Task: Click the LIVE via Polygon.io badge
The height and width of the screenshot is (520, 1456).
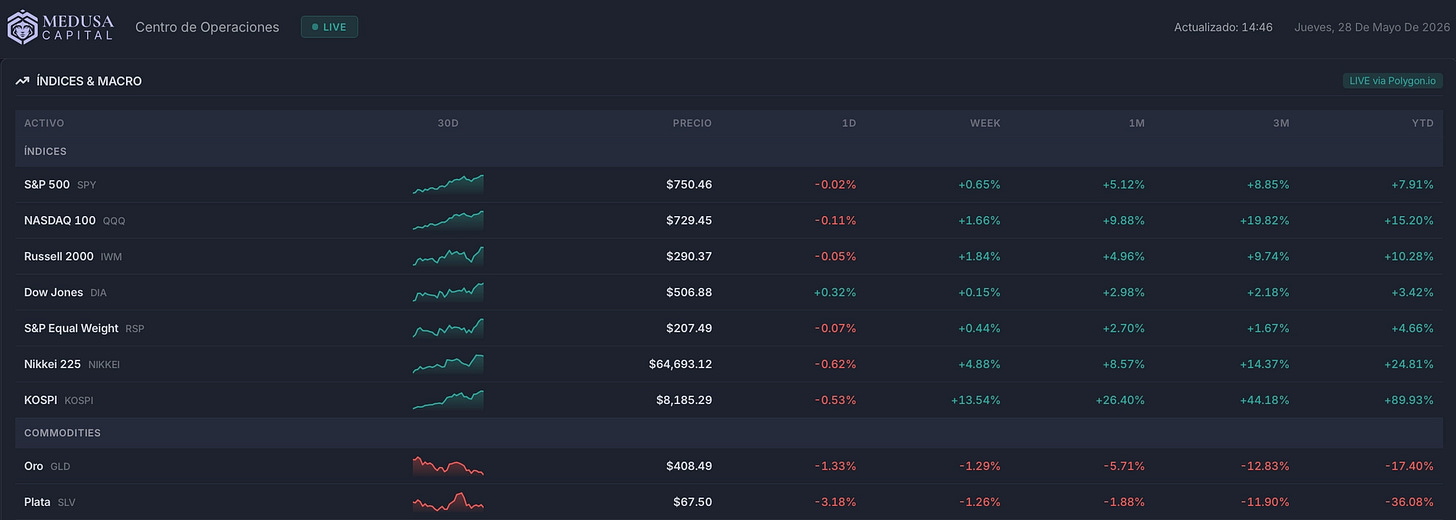Action: tap(1392, 81)
